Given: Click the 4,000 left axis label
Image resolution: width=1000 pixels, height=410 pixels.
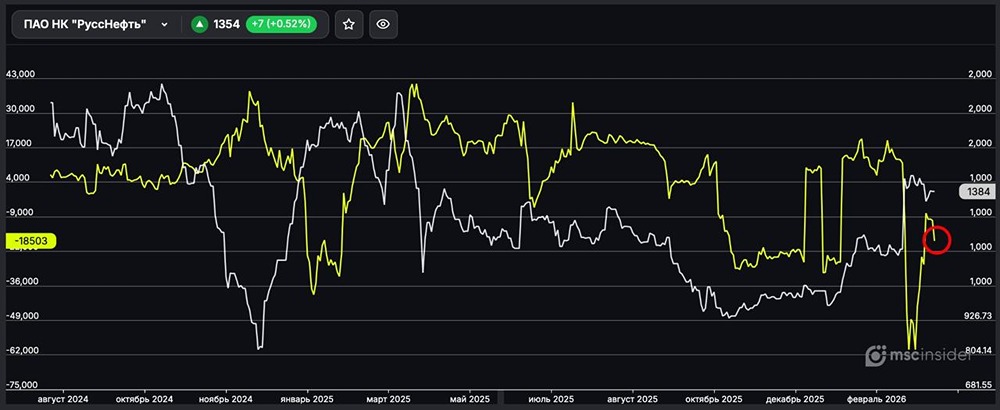Looking at the screenshot, I should 20,178.
